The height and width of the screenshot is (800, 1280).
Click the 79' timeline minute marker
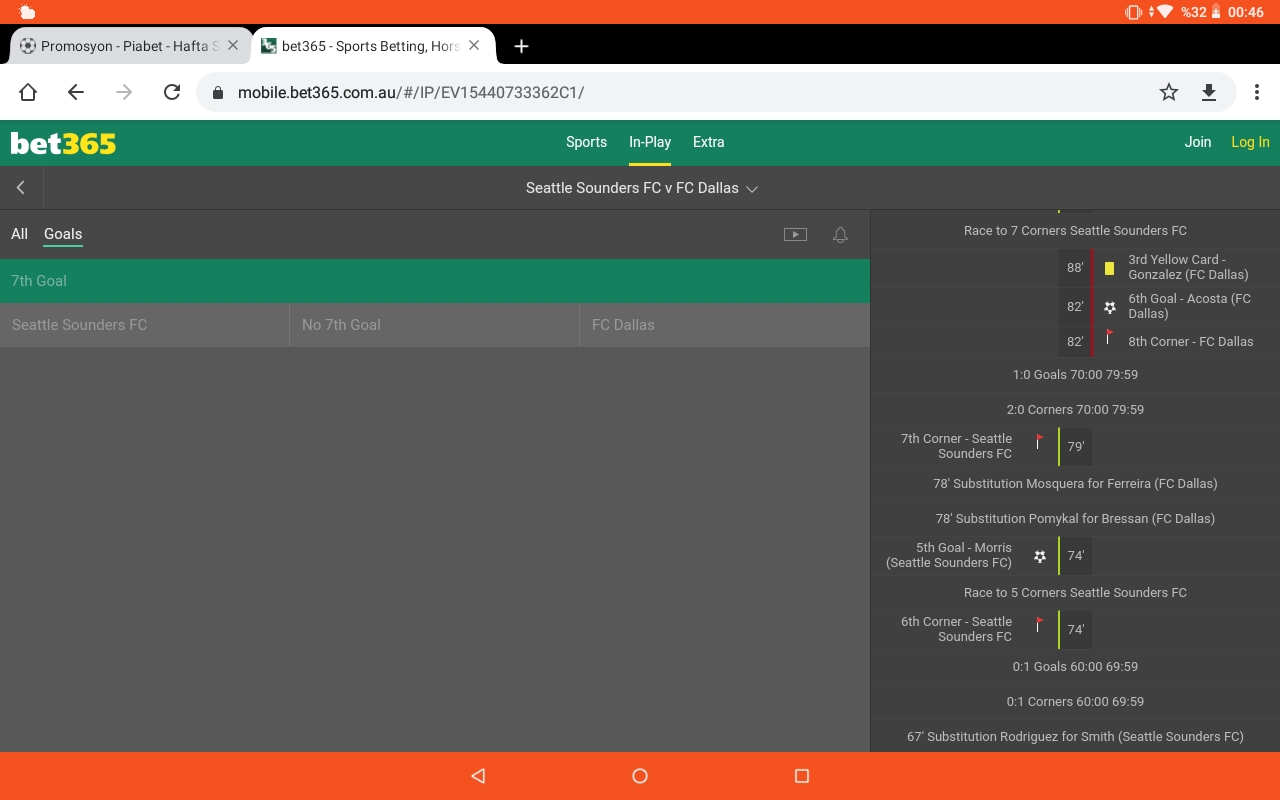pos(1075,447)
